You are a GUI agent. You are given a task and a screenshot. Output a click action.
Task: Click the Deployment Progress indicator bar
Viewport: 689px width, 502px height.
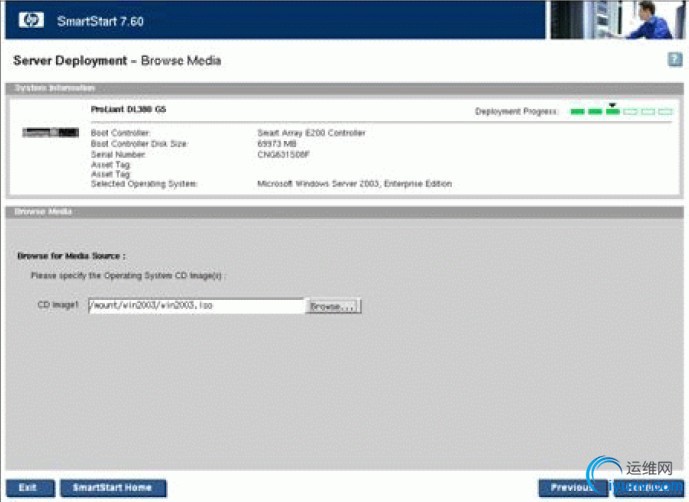[x=621, y=111]
